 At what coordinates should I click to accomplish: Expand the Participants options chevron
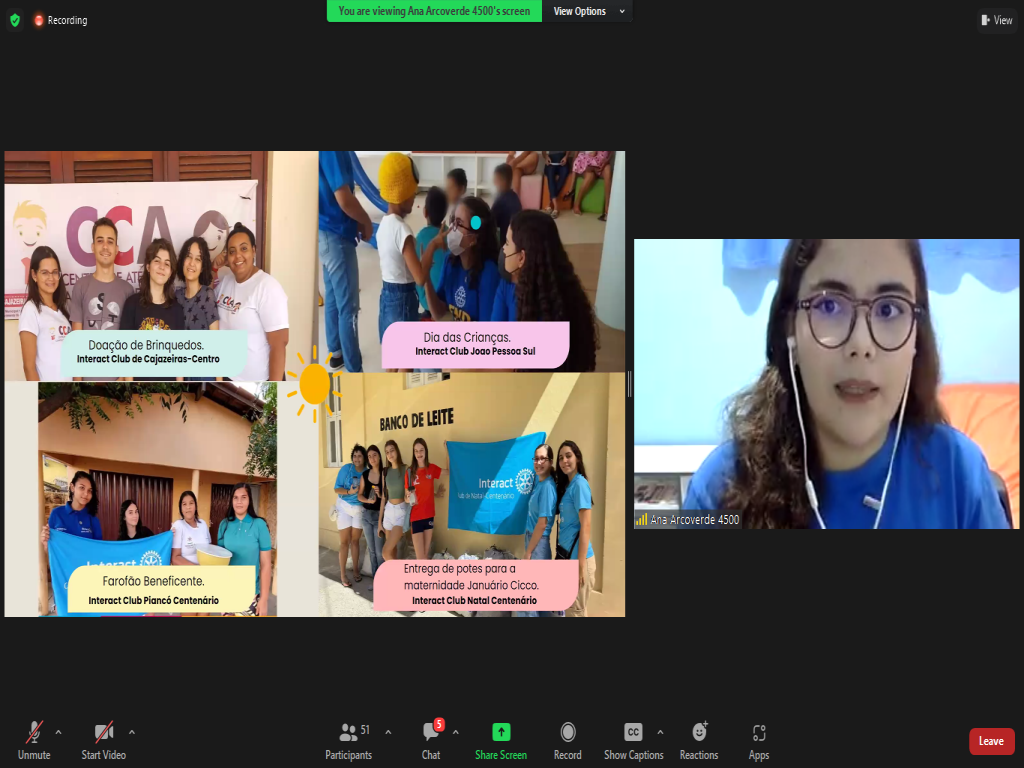click(x=388, y=731)
